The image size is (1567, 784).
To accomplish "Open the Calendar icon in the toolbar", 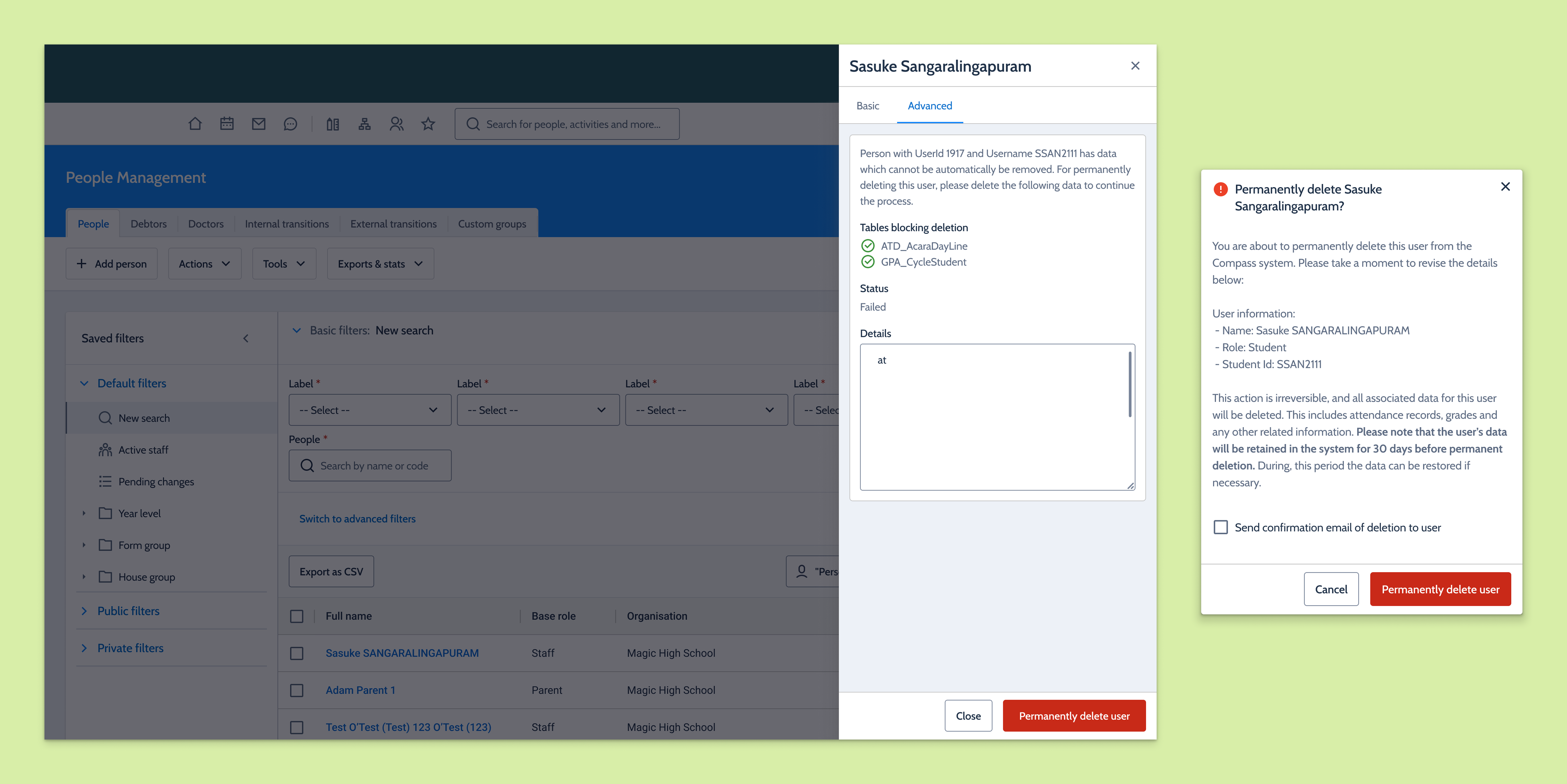I will point(227,124).
